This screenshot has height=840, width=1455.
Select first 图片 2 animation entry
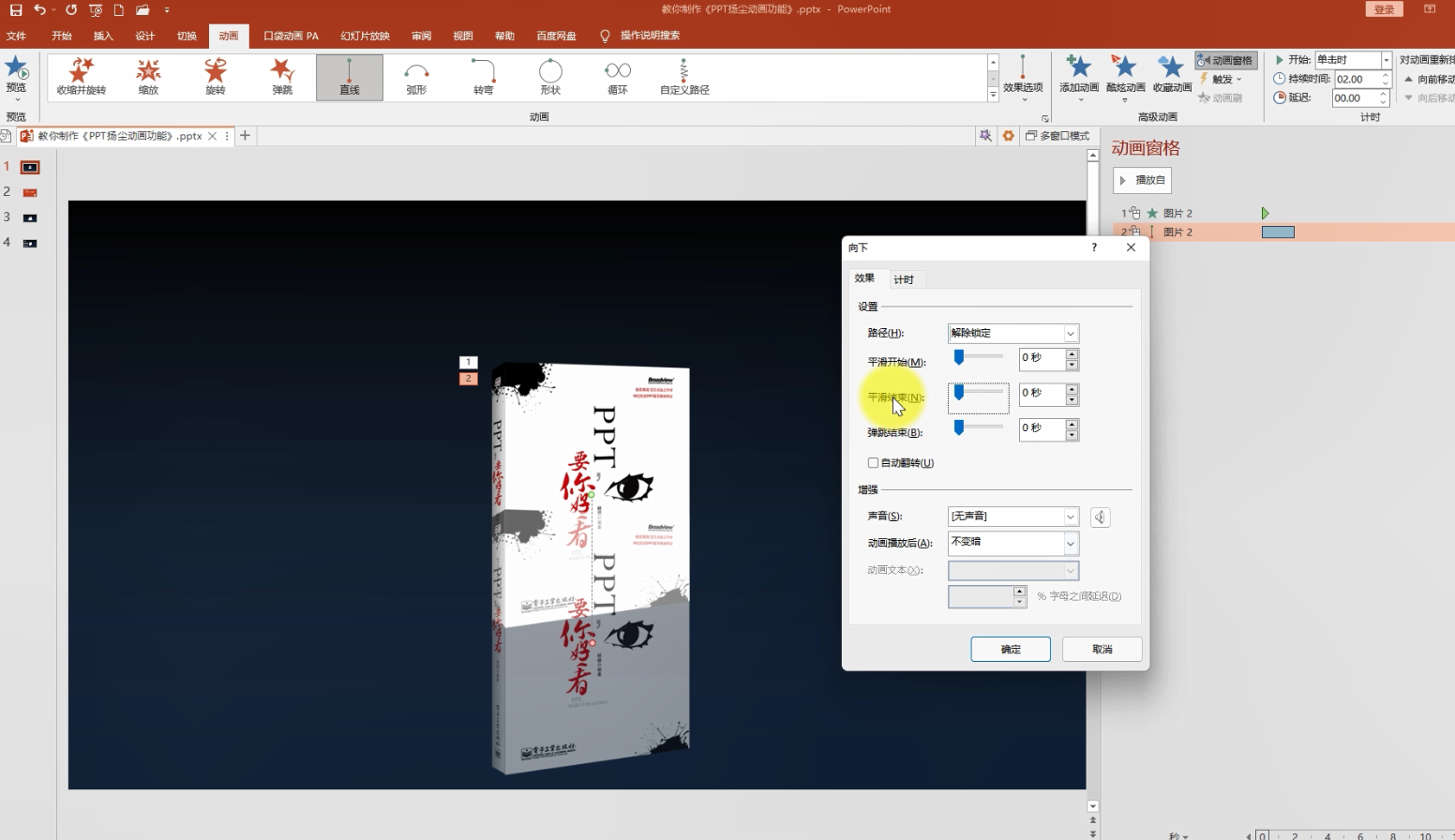pos(1284,213)
